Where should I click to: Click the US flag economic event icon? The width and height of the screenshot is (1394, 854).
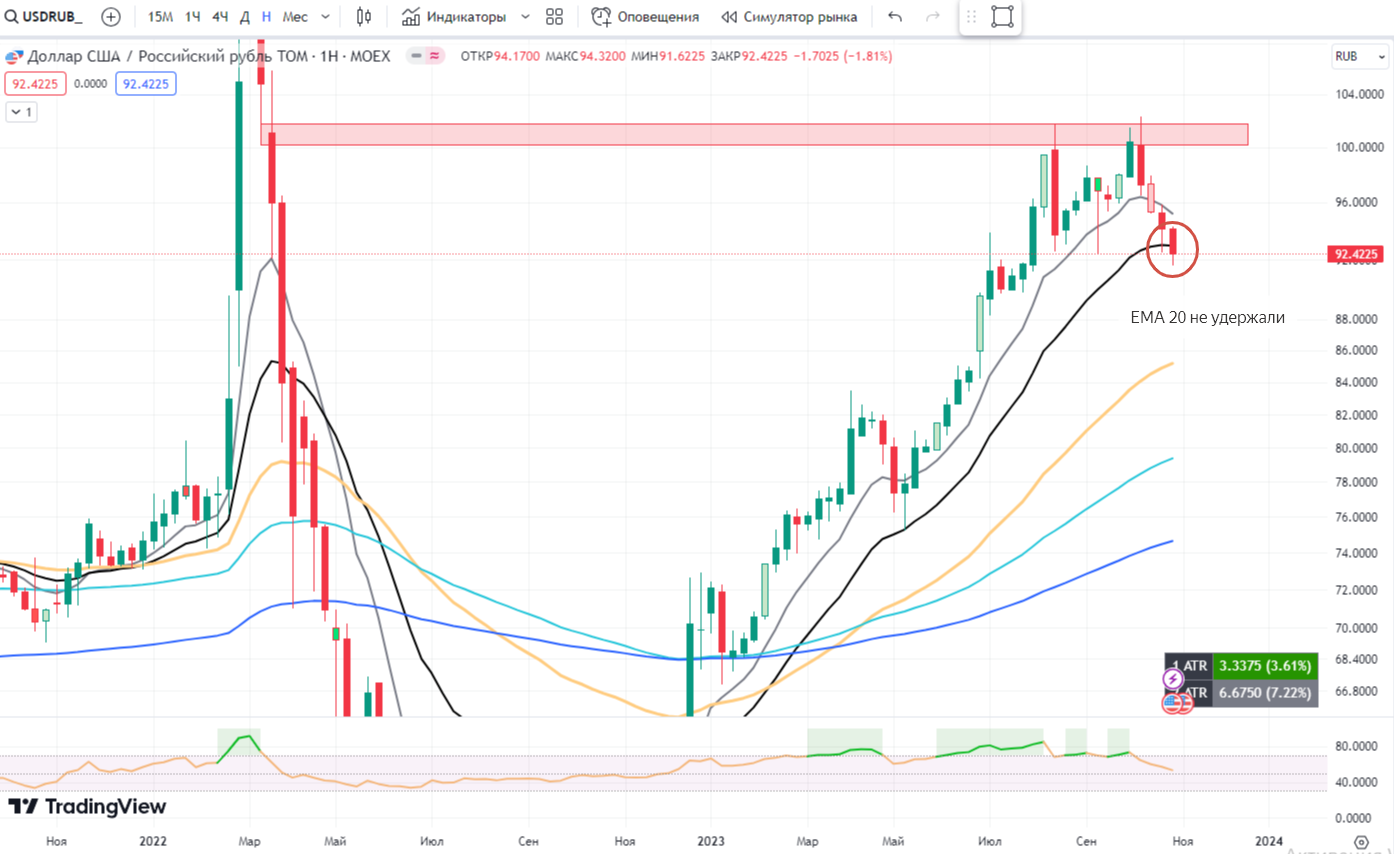pos(1172,703)
